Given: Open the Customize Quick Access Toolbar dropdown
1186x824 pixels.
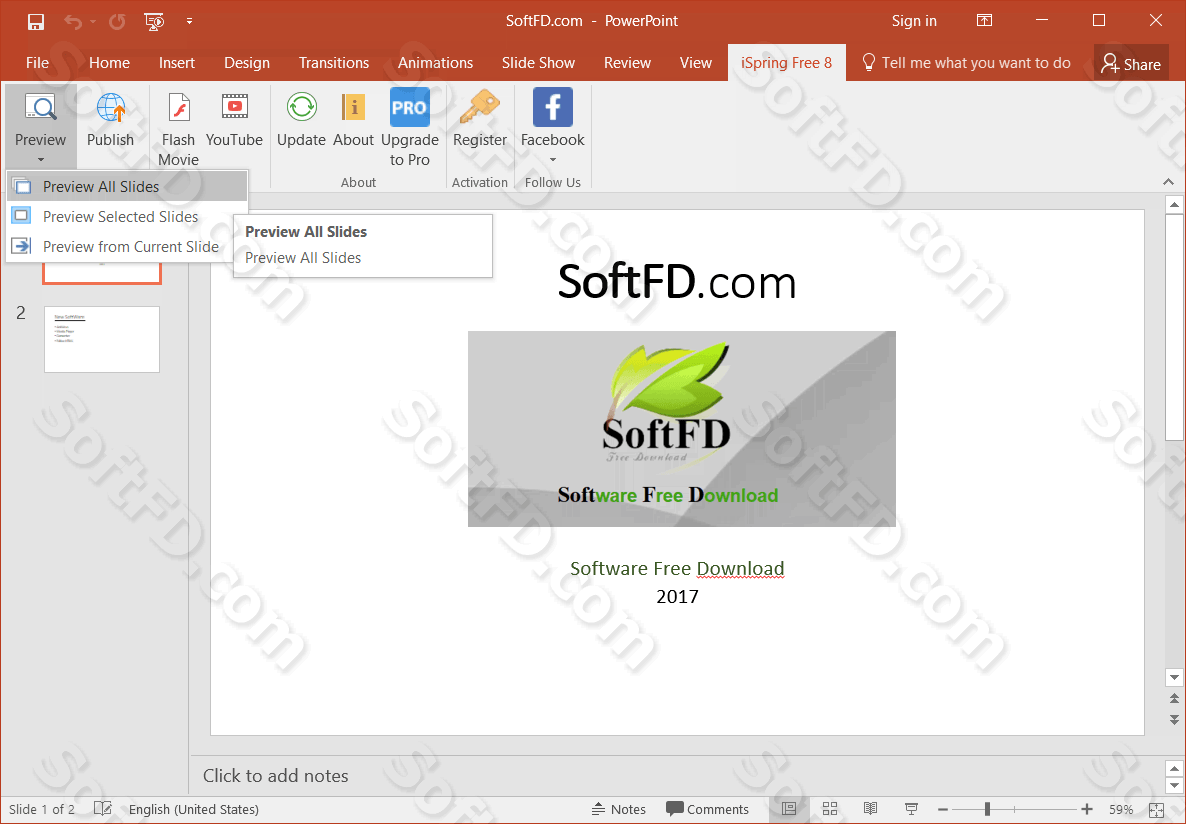Looking at the screenshot, I should [189, 21].
